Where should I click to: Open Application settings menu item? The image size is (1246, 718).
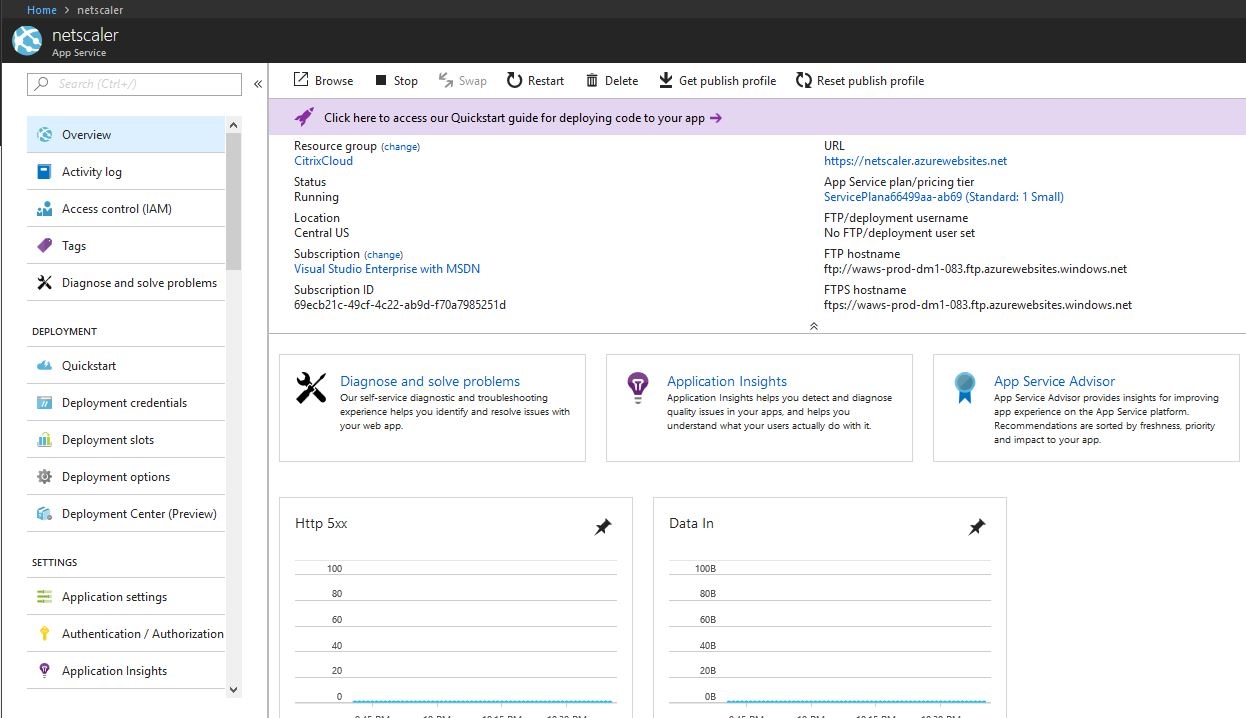126,597
